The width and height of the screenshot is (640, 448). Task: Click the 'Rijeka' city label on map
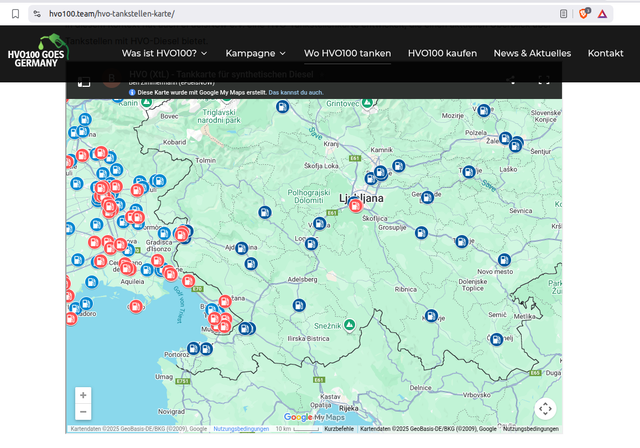tap(349, 408)
